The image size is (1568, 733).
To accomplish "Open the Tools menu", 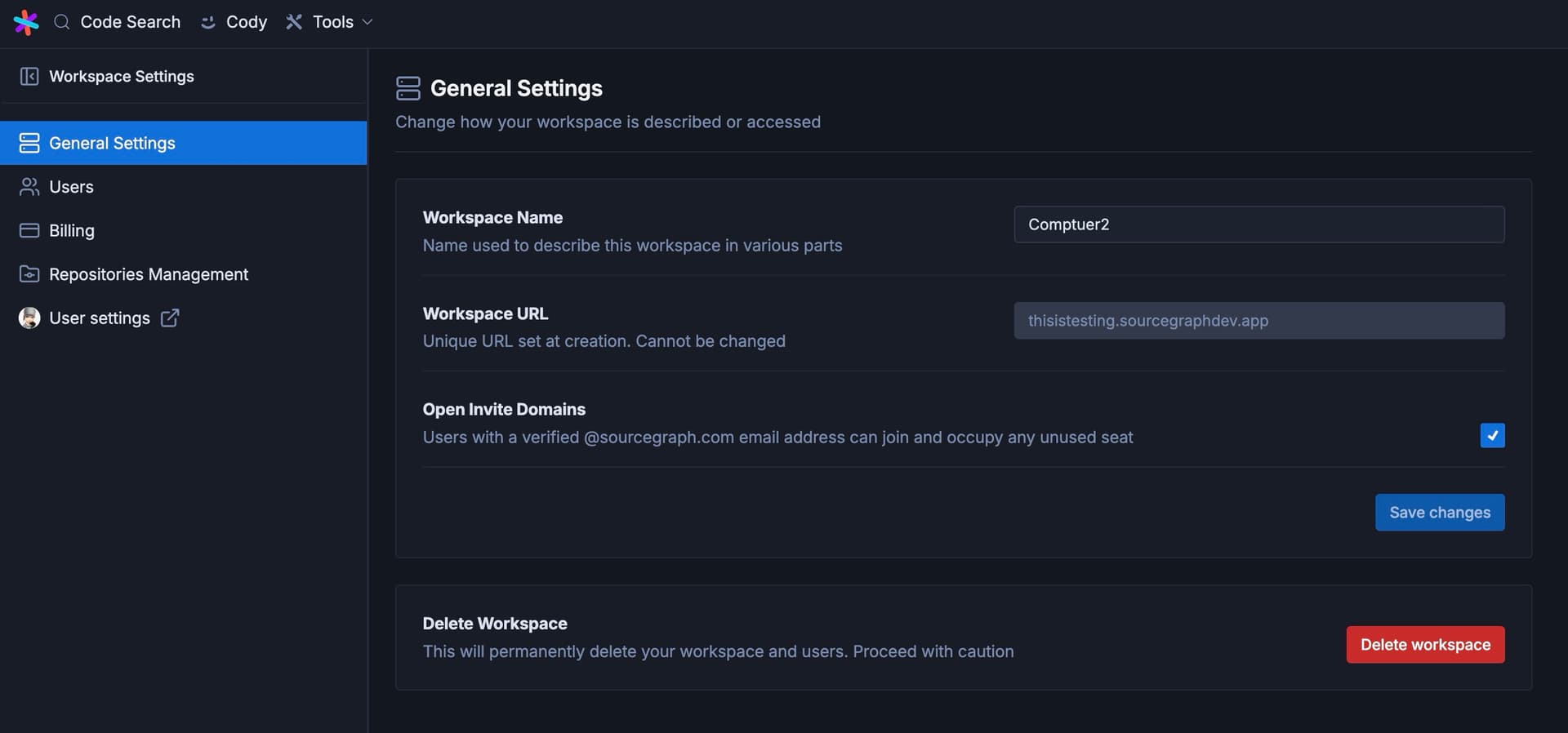I will (330, 22).
